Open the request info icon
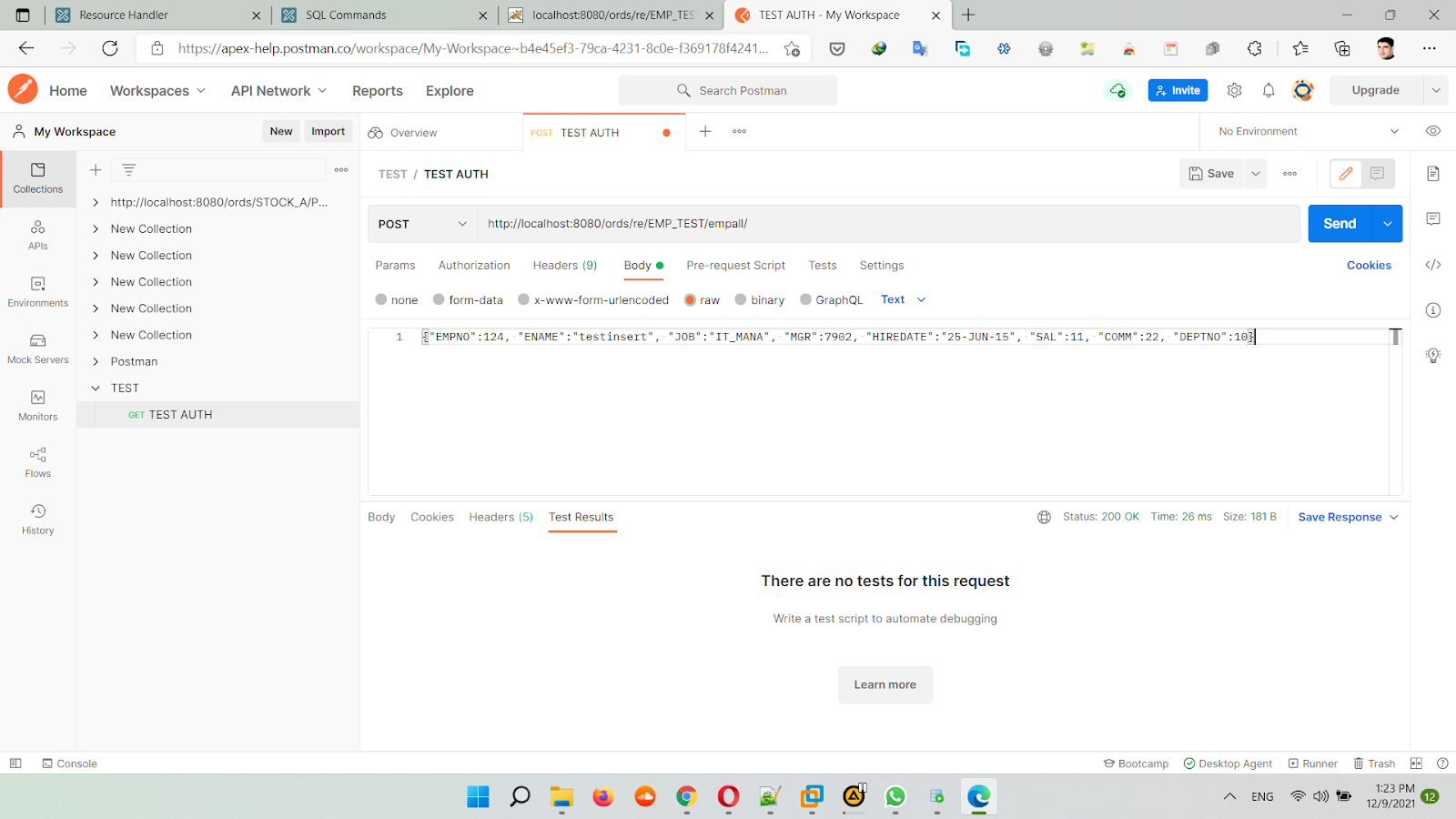Image resolution: width=1456 pixels, height=819 pixels. pyautogui.click(x=1433, y=310)
